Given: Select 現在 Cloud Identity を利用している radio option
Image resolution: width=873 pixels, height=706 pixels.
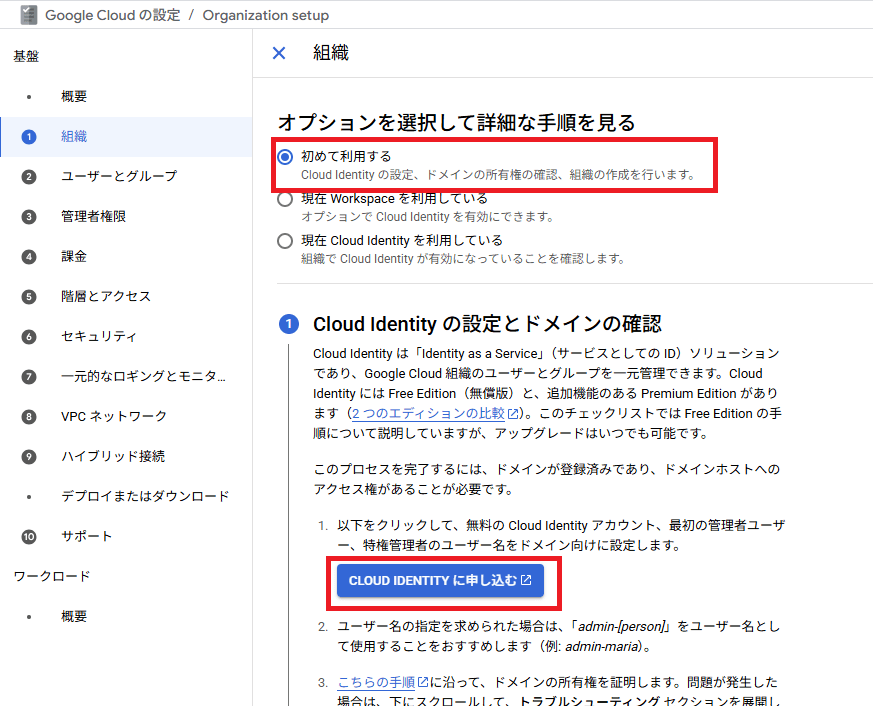Looking at the screenshot, I should (285, 241).
